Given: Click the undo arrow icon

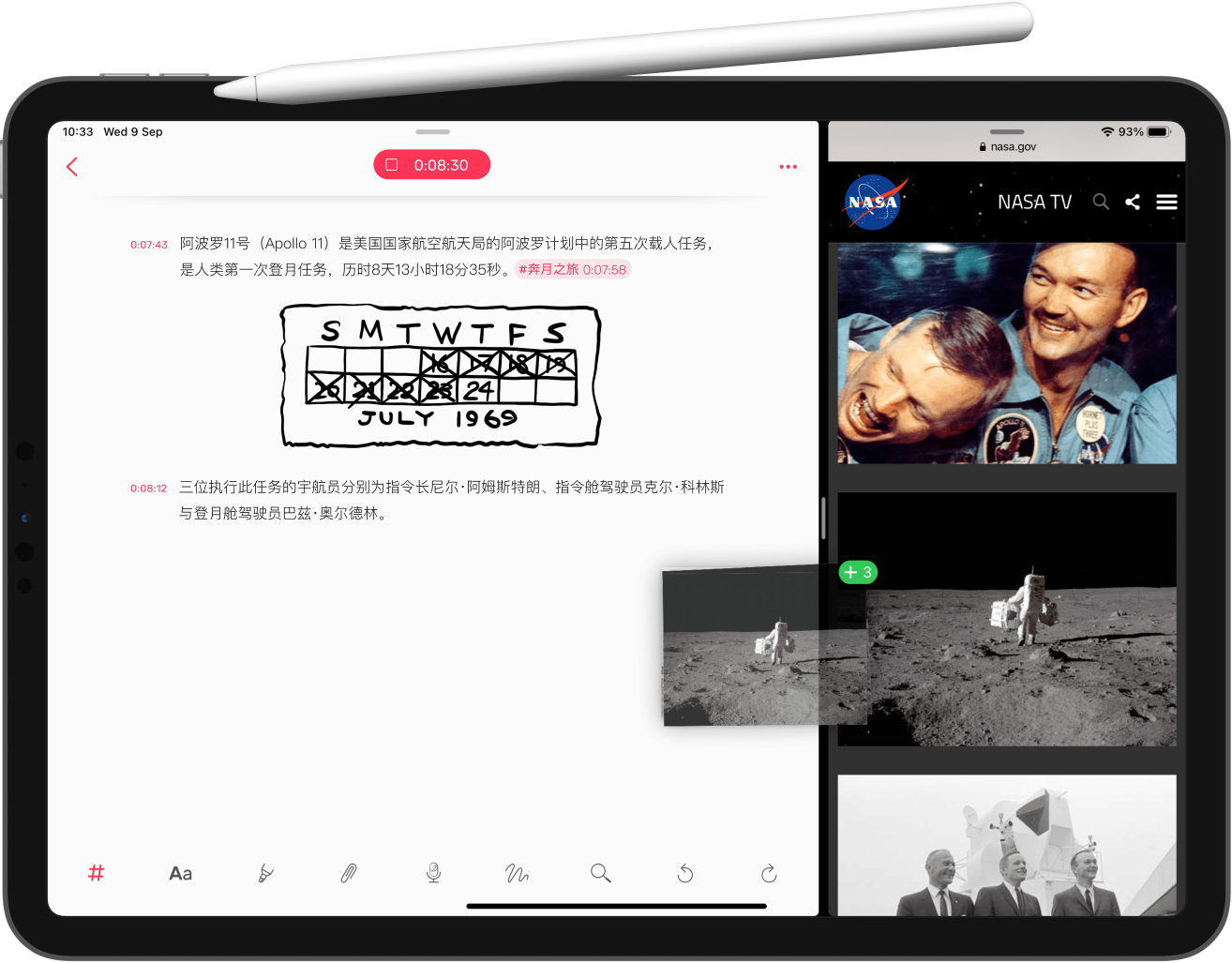Looking at the screenshot, I should click(685, 873).
